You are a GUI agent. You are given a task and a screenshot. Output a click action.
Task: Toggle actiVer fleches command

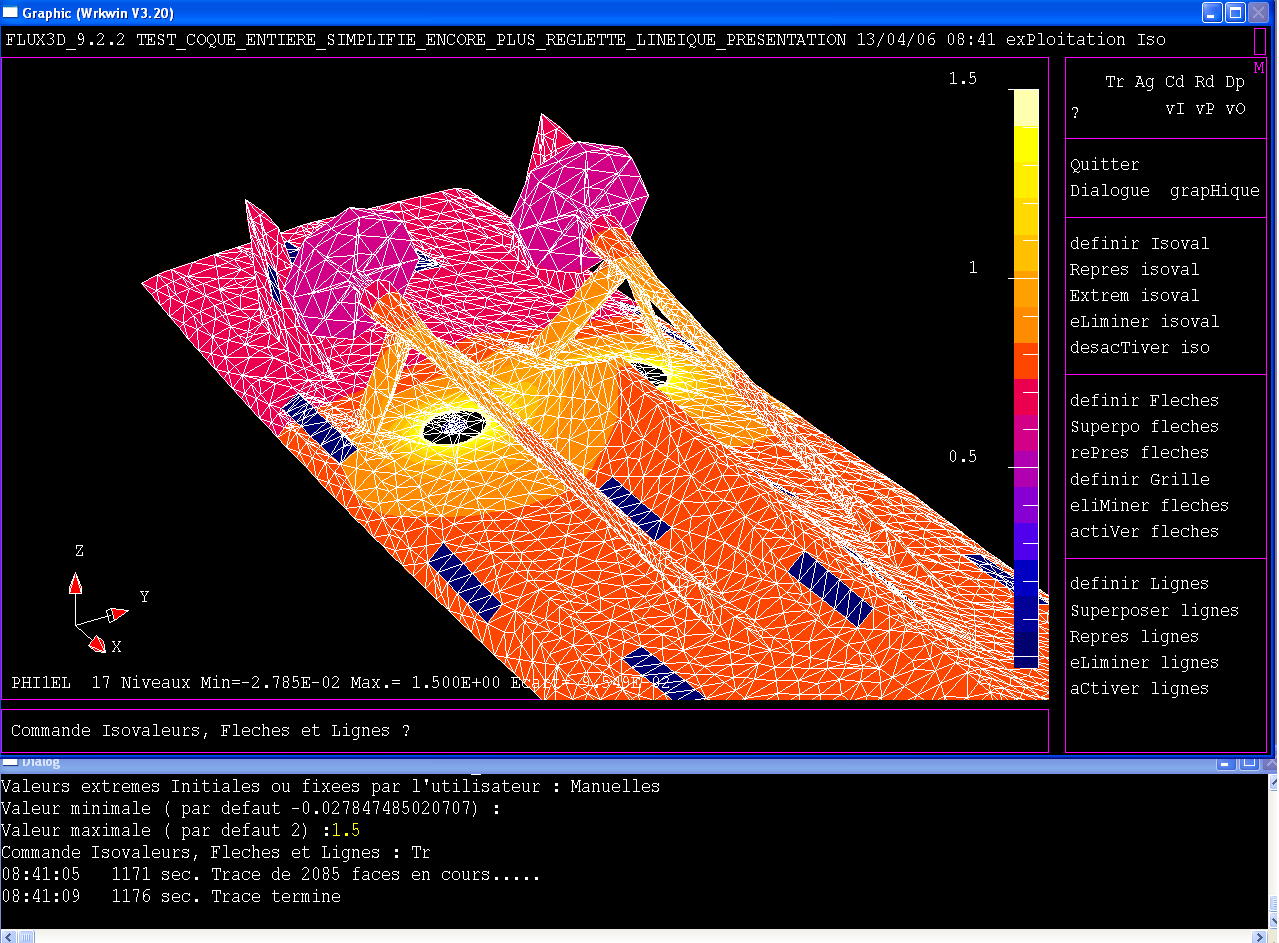click(1144, 531)
